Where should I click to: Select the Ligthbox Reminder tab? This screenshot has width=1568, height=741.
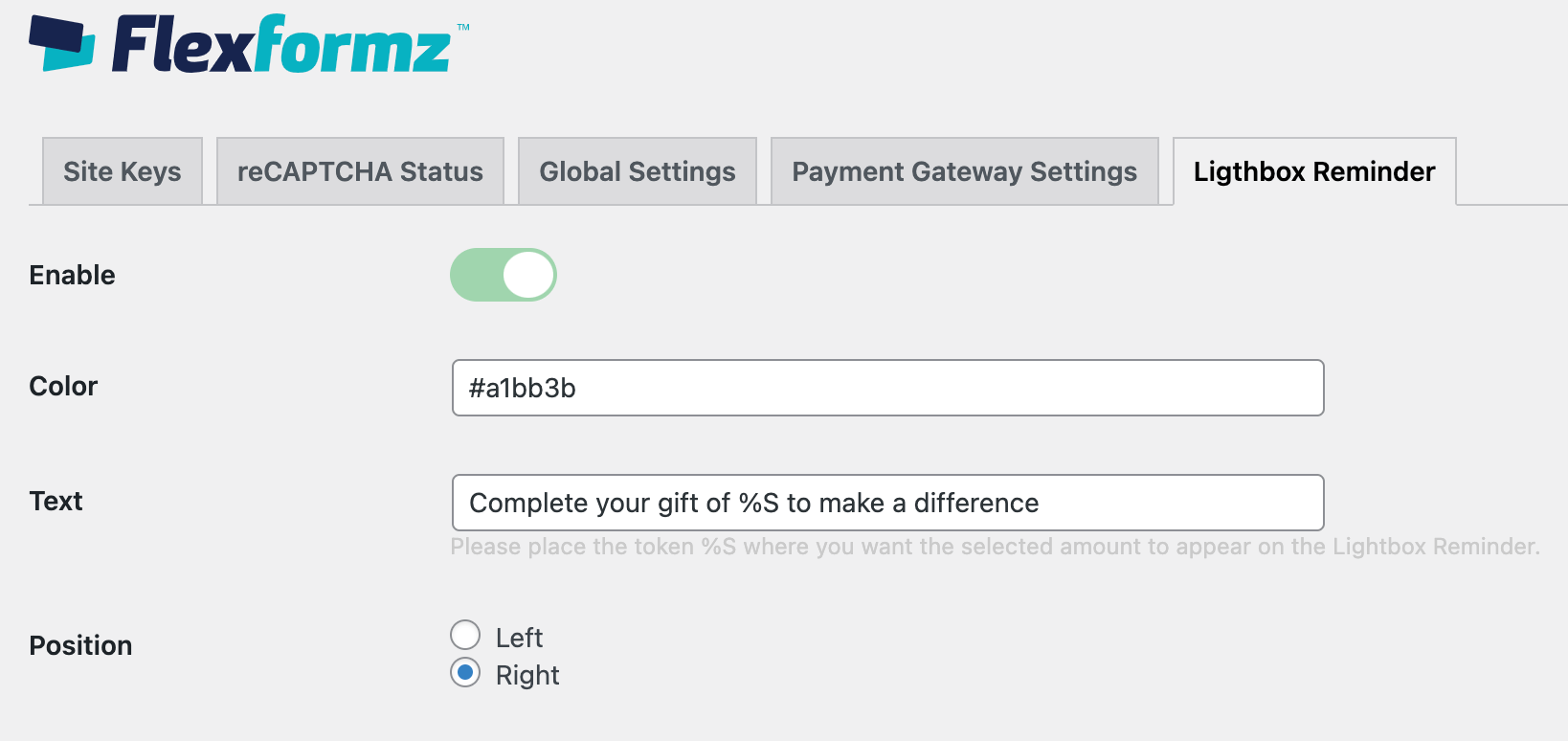(1313, 173)
